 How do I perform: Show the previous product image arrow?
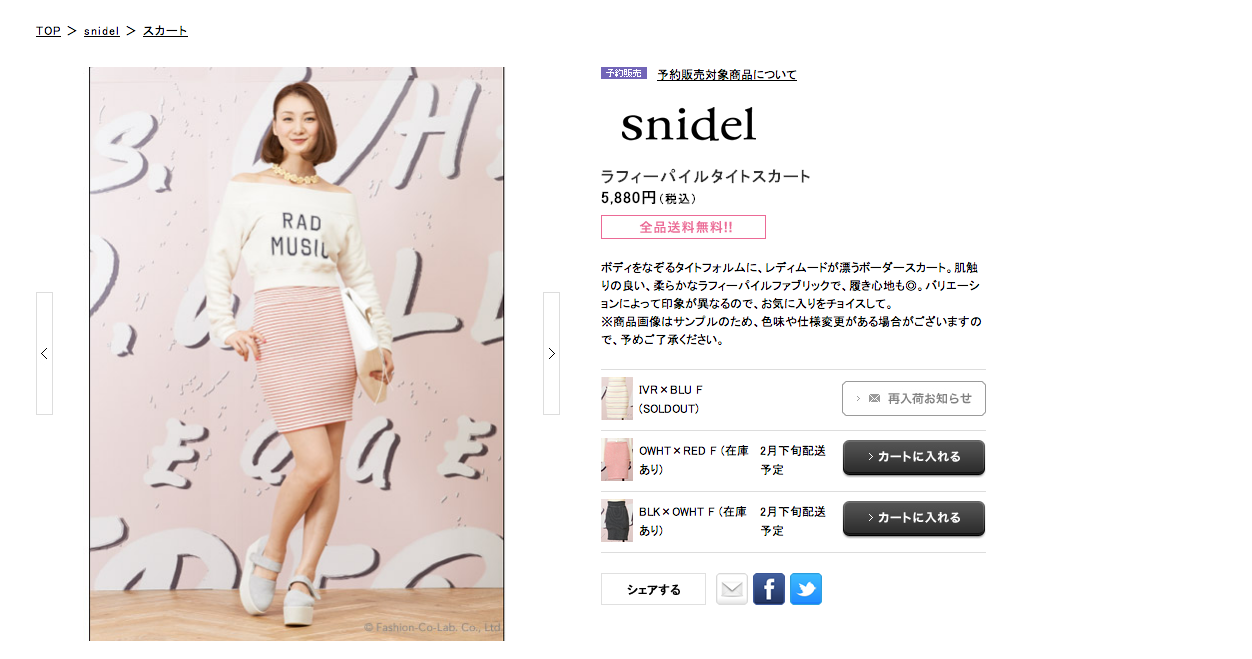point(44,353)
